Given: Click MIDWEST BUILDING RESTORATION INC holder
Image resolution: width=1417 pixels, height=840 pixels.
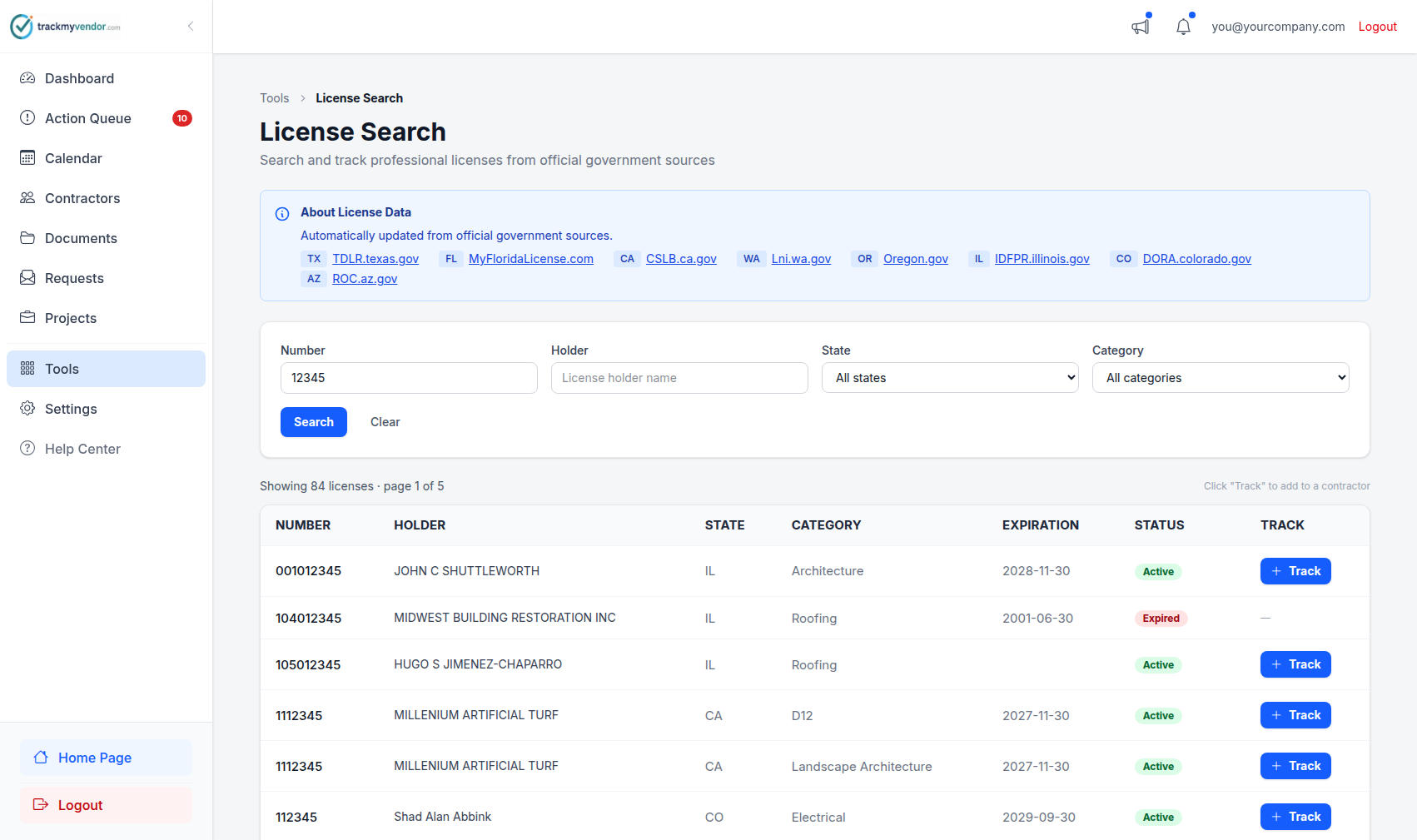Looking at the screenshot, I should [505, 618].
